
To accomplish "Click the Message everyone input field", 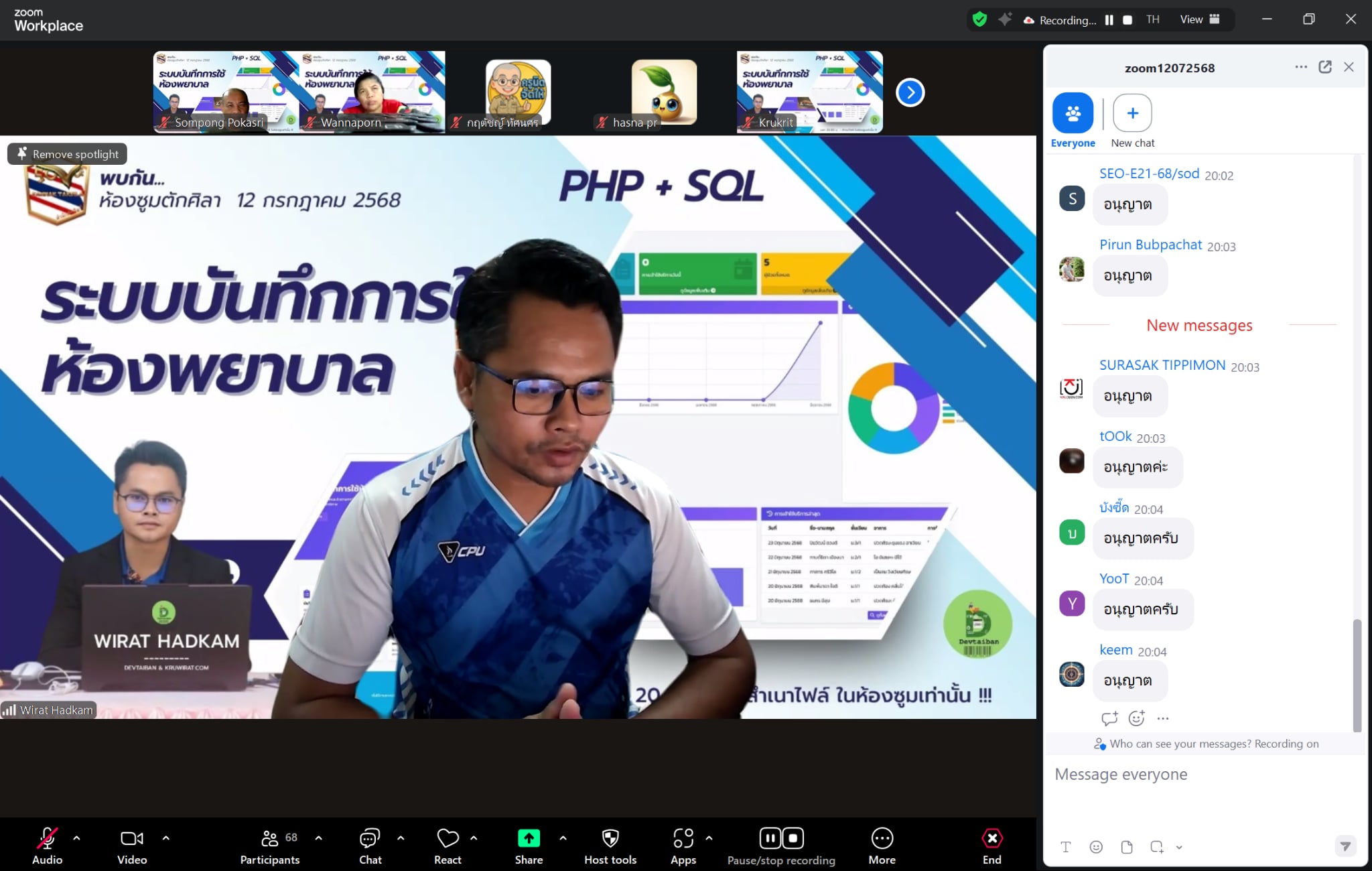I will tap(1172, 775).
